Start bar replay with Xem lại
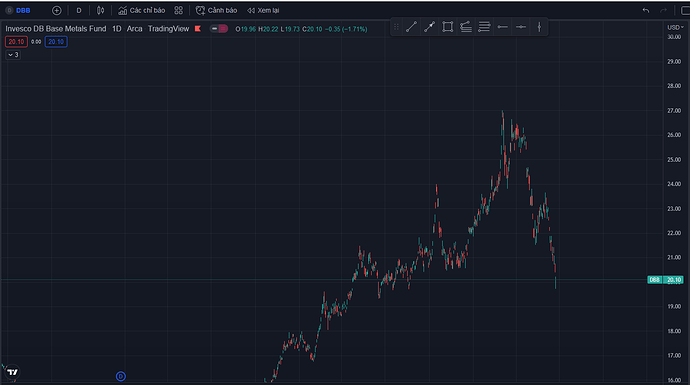Viewport: 690px width, 385px height. coord(263,10)
